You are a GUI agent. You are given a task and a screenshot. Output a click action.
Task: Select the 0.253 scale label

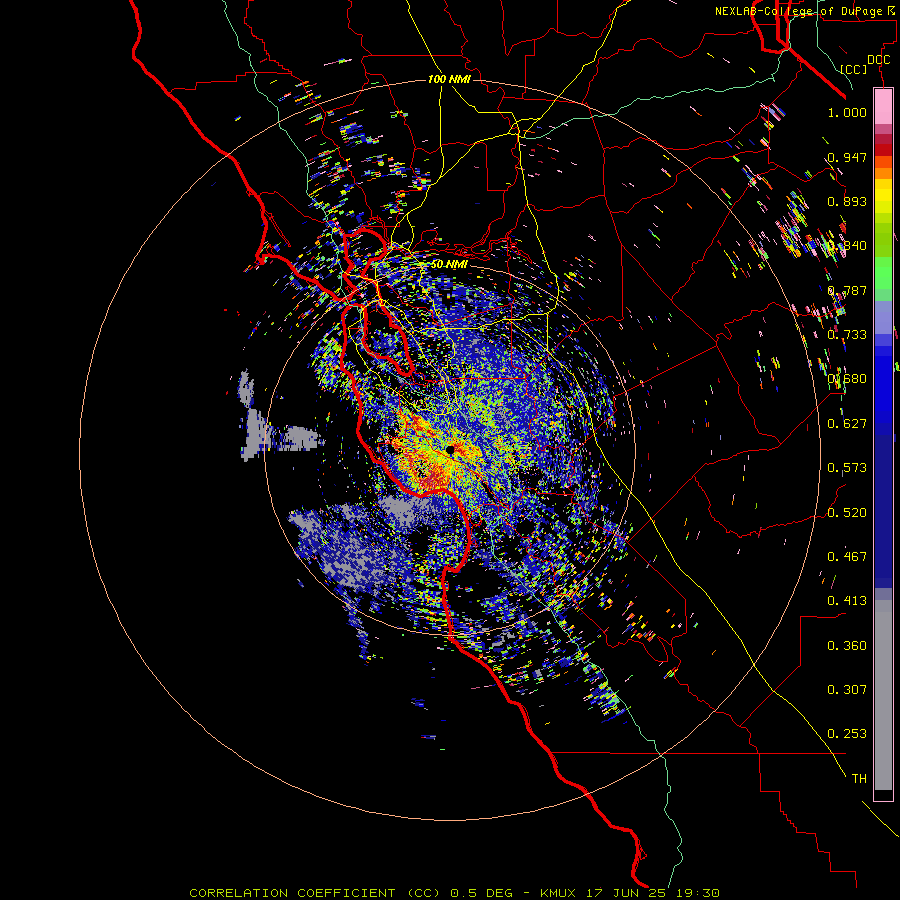tap(847, 734)
